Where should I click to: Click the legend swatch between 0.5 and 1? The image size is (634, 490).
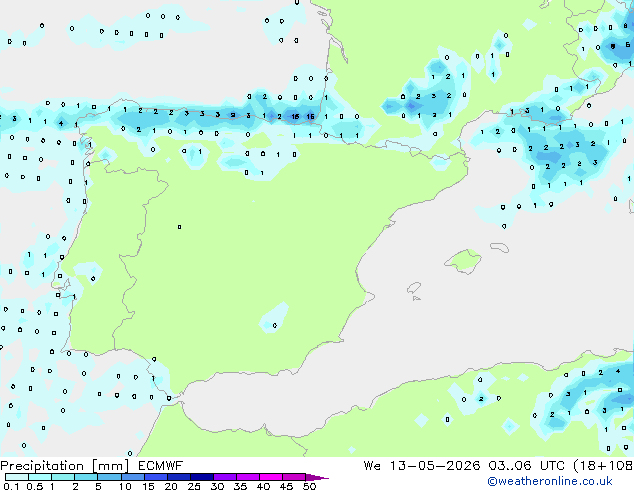[40, 477]
